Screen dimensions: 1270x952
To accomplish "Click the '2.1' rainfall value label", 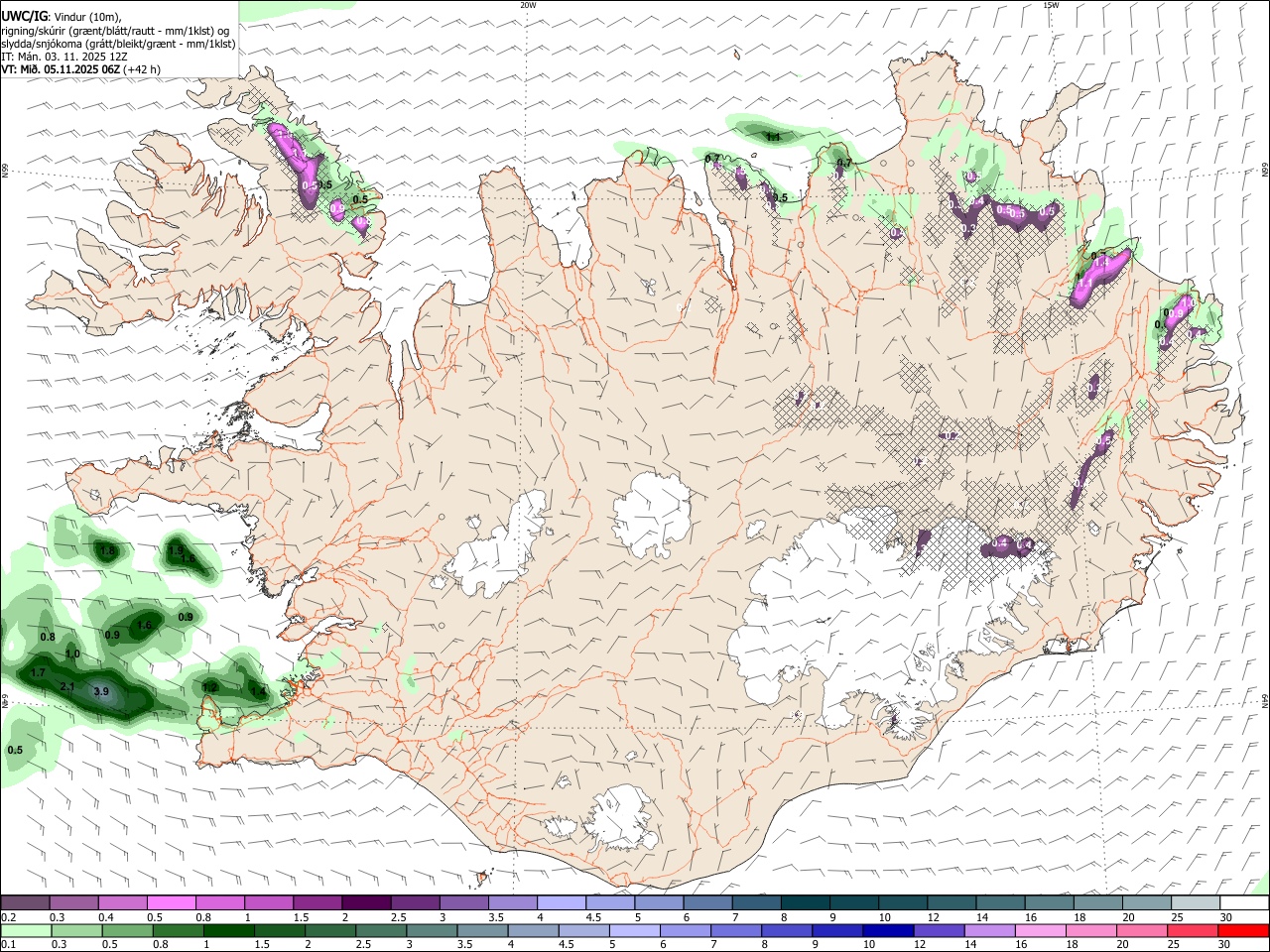I will pos(67,686).
